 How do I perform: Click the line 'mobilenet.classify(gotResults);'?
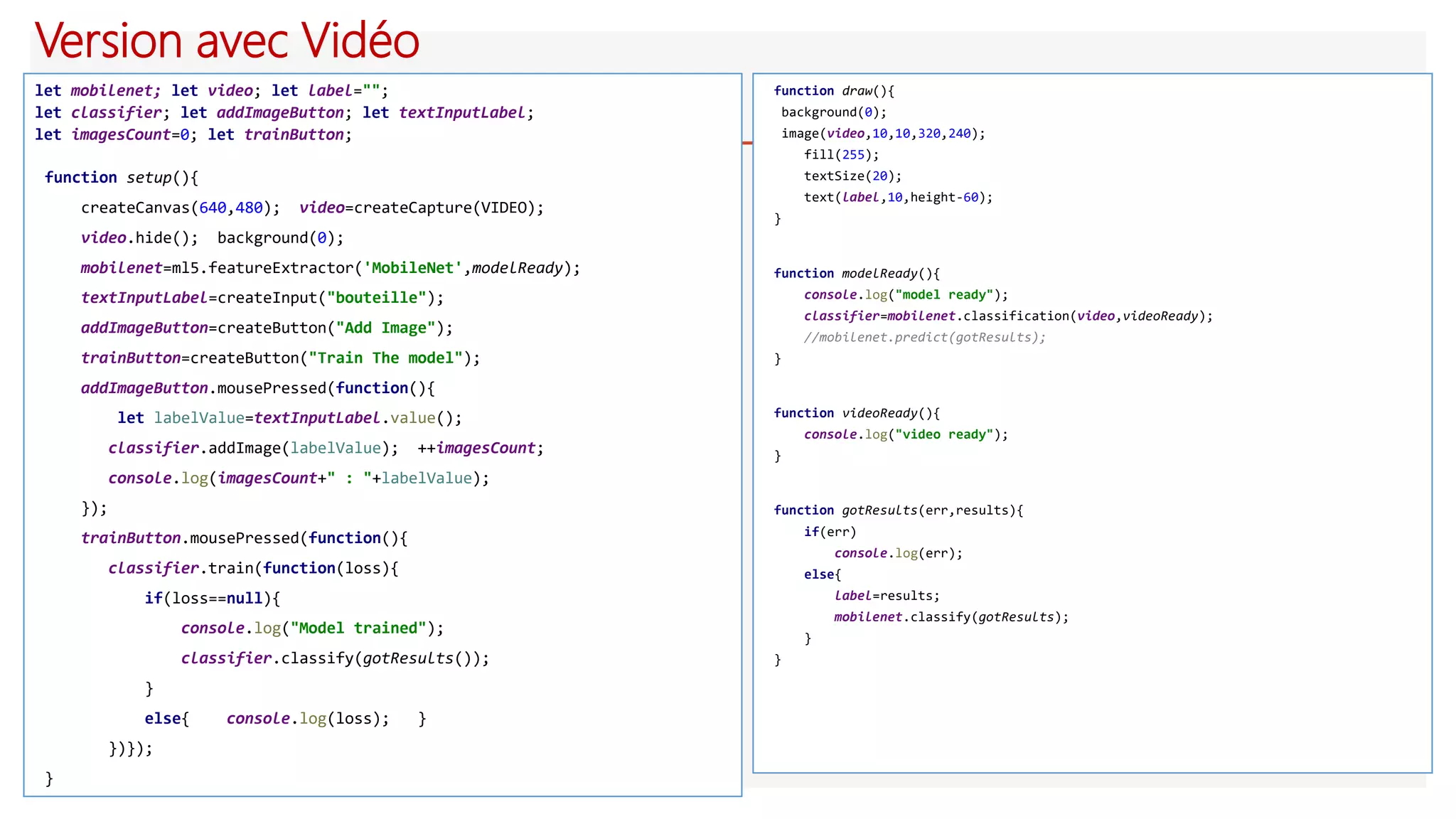[951, 617]
